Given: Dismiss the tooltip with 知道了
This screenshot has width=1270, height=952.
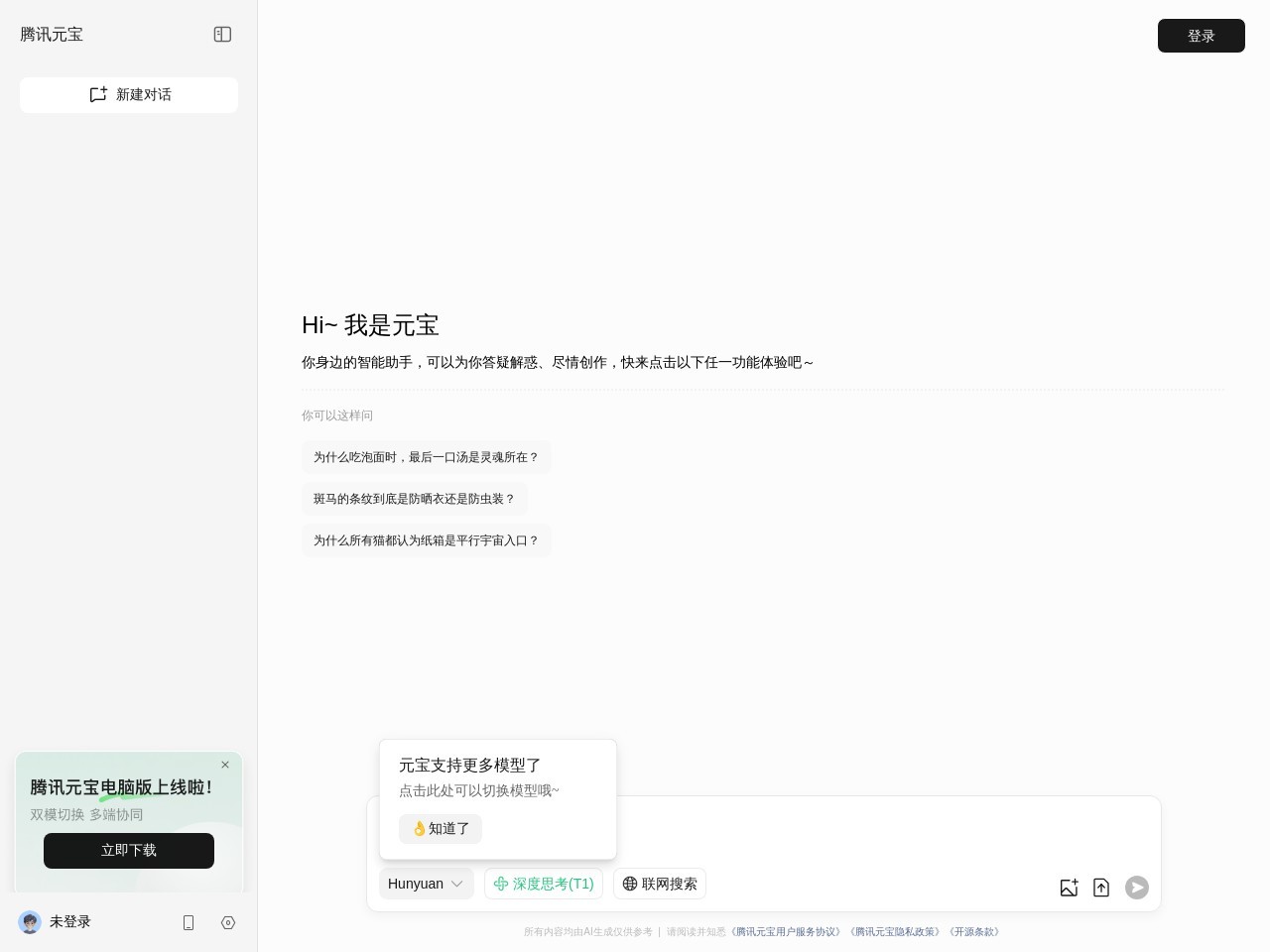Looking at the screenshot, I should pos(441,829).
